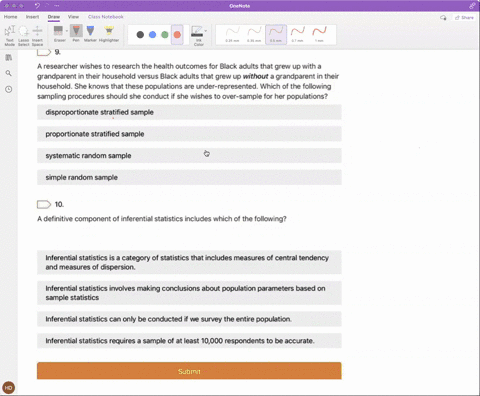Pick the Highlighter tool
480x396 pixels.
[109, 34]
